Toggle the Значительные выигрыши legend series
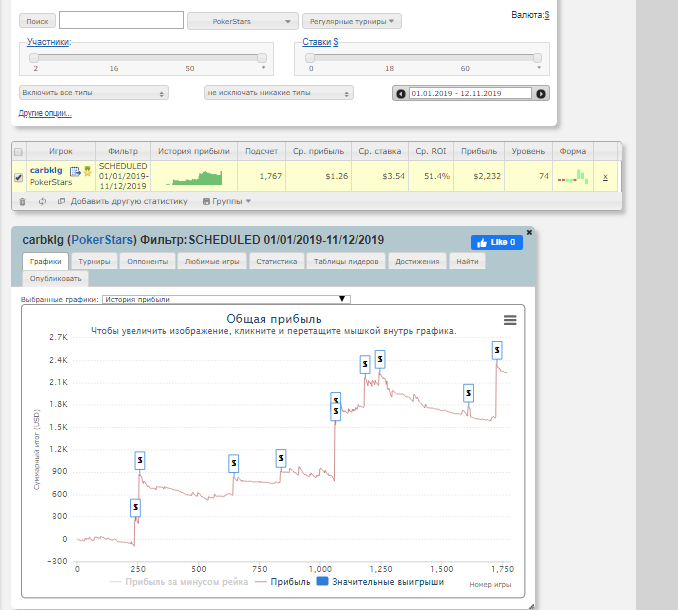This screenshot has width=678, height=610. [381, 582]
